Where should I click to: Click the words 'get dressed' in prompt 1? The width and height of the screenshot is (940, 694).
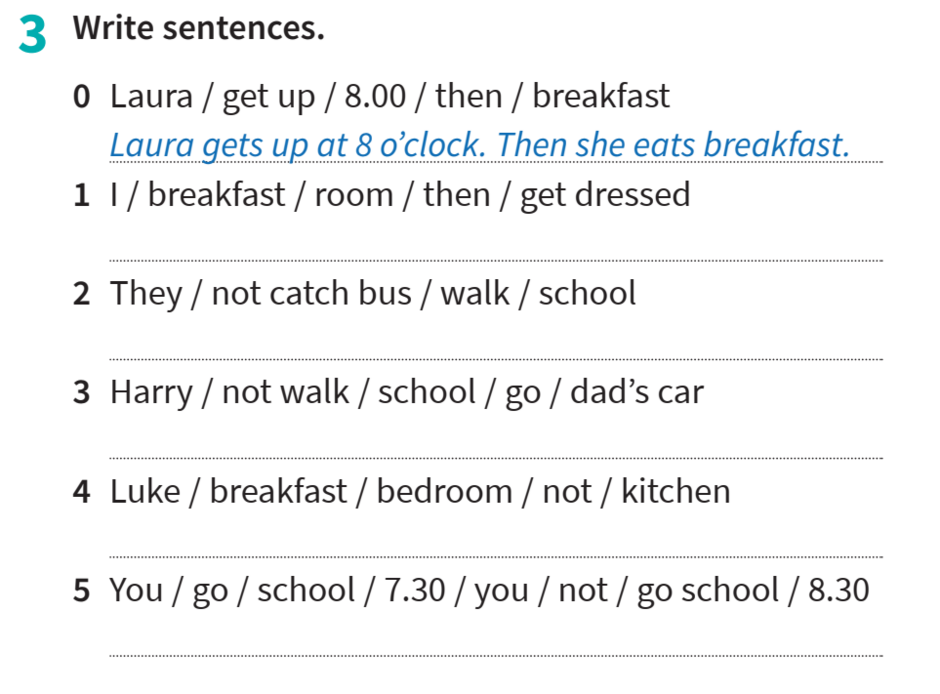605,197
